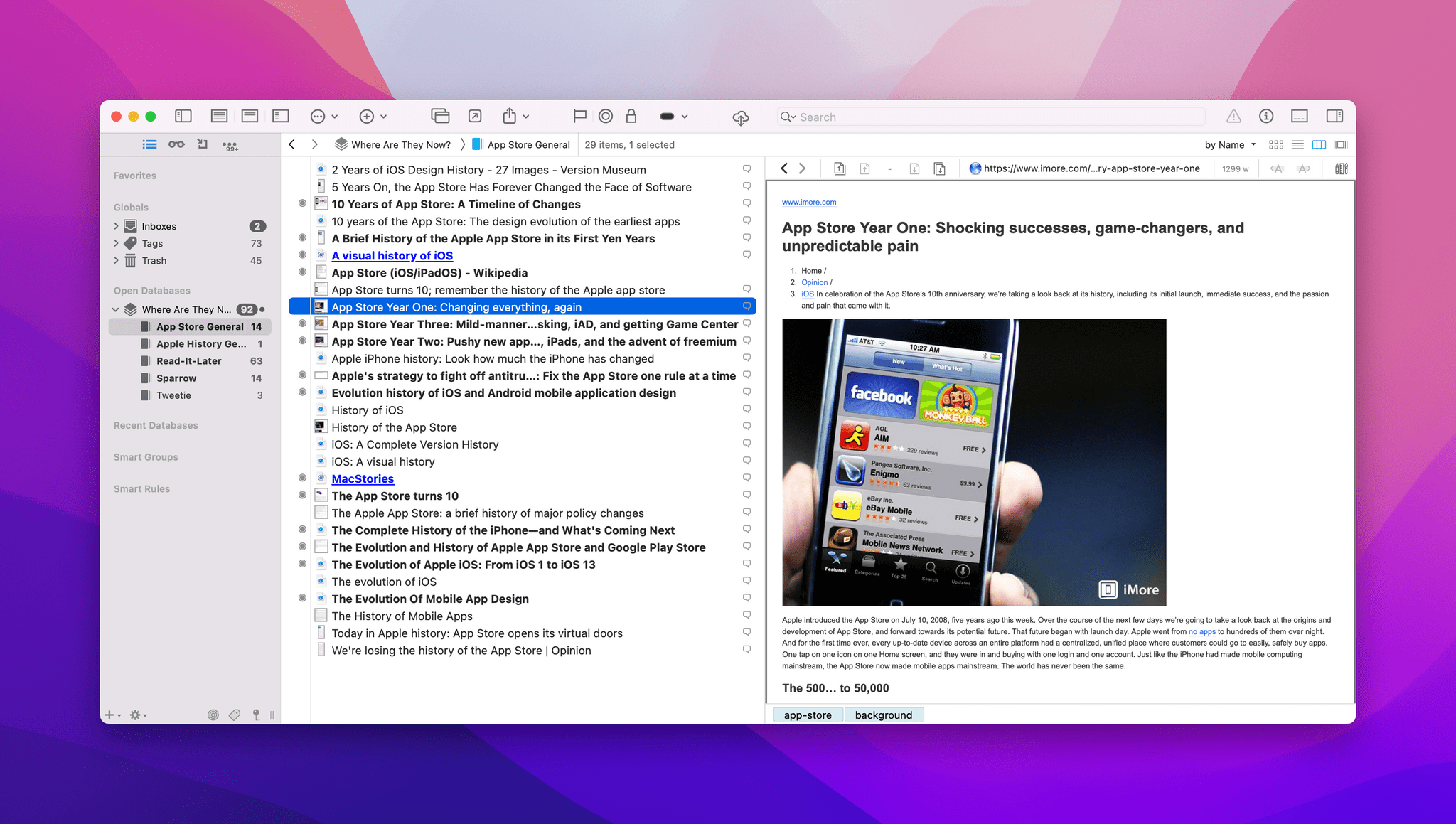
Task: Expand the Inboxes group
Action: pos(116,226)
